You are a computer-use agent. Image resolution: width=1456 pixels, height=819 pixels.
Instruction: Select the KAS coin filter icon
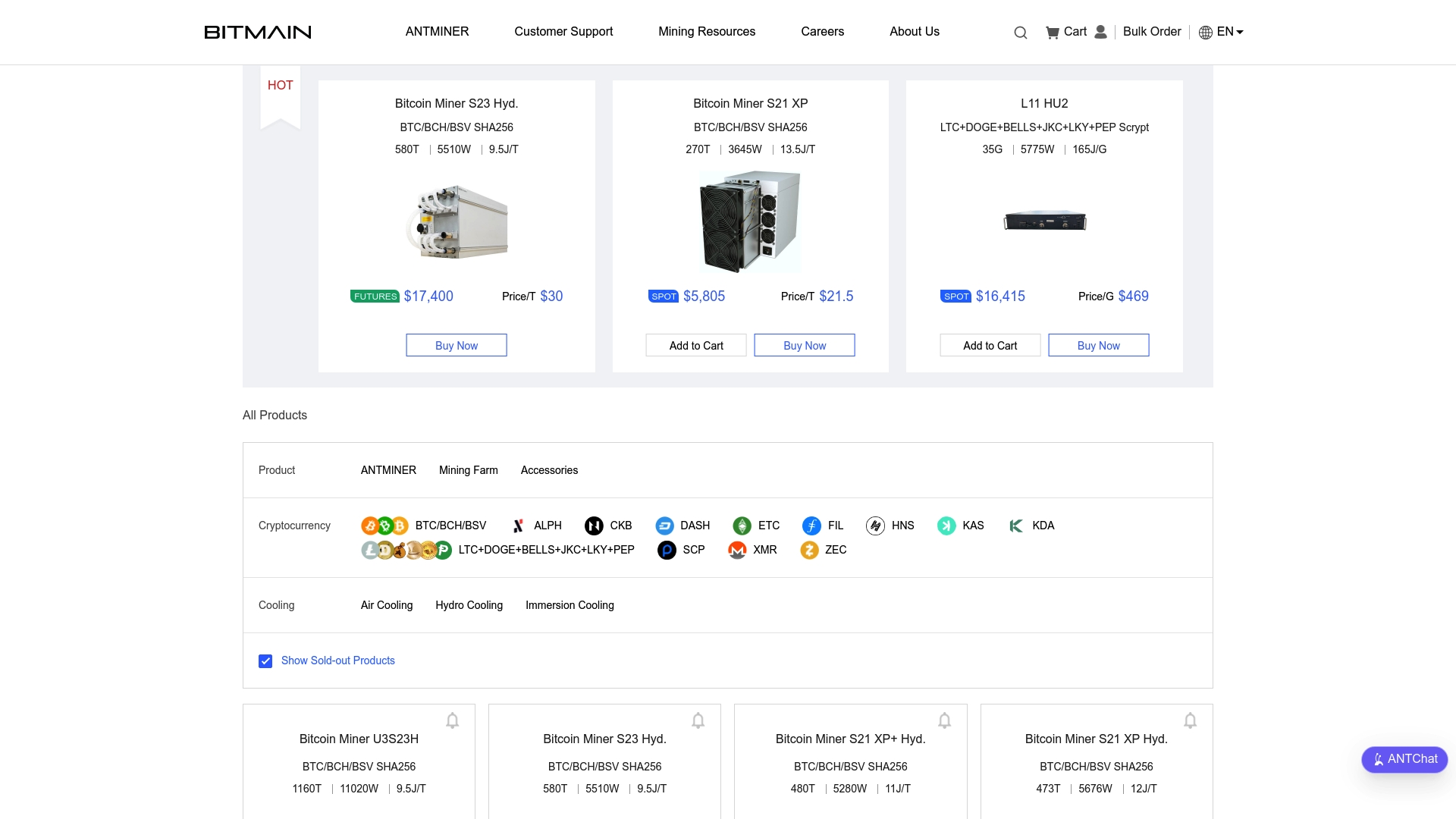946,526
